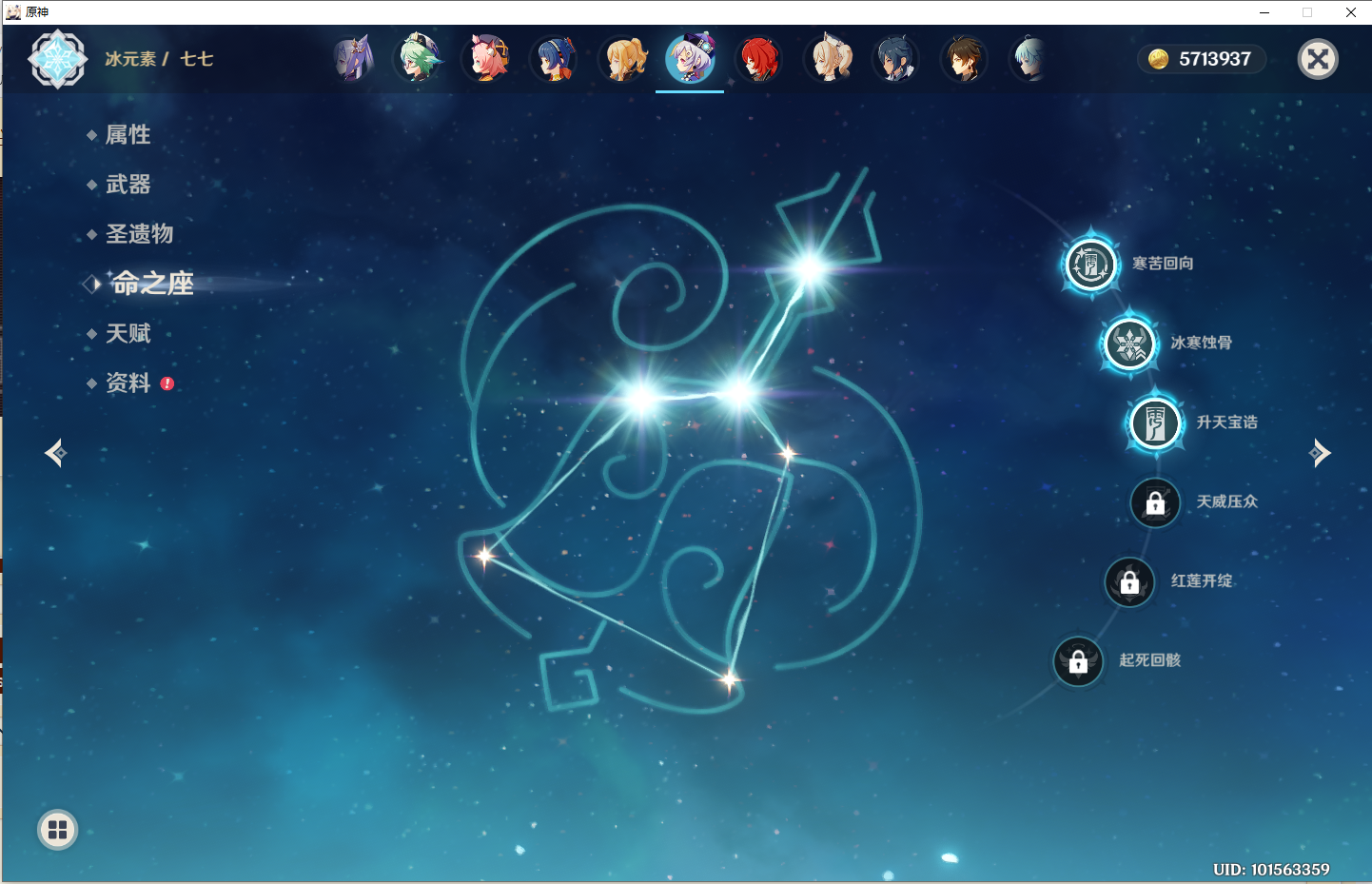The image size is (1372, 884).
Task: Select the 命之座 constellation menu
Action: point(153,284)
